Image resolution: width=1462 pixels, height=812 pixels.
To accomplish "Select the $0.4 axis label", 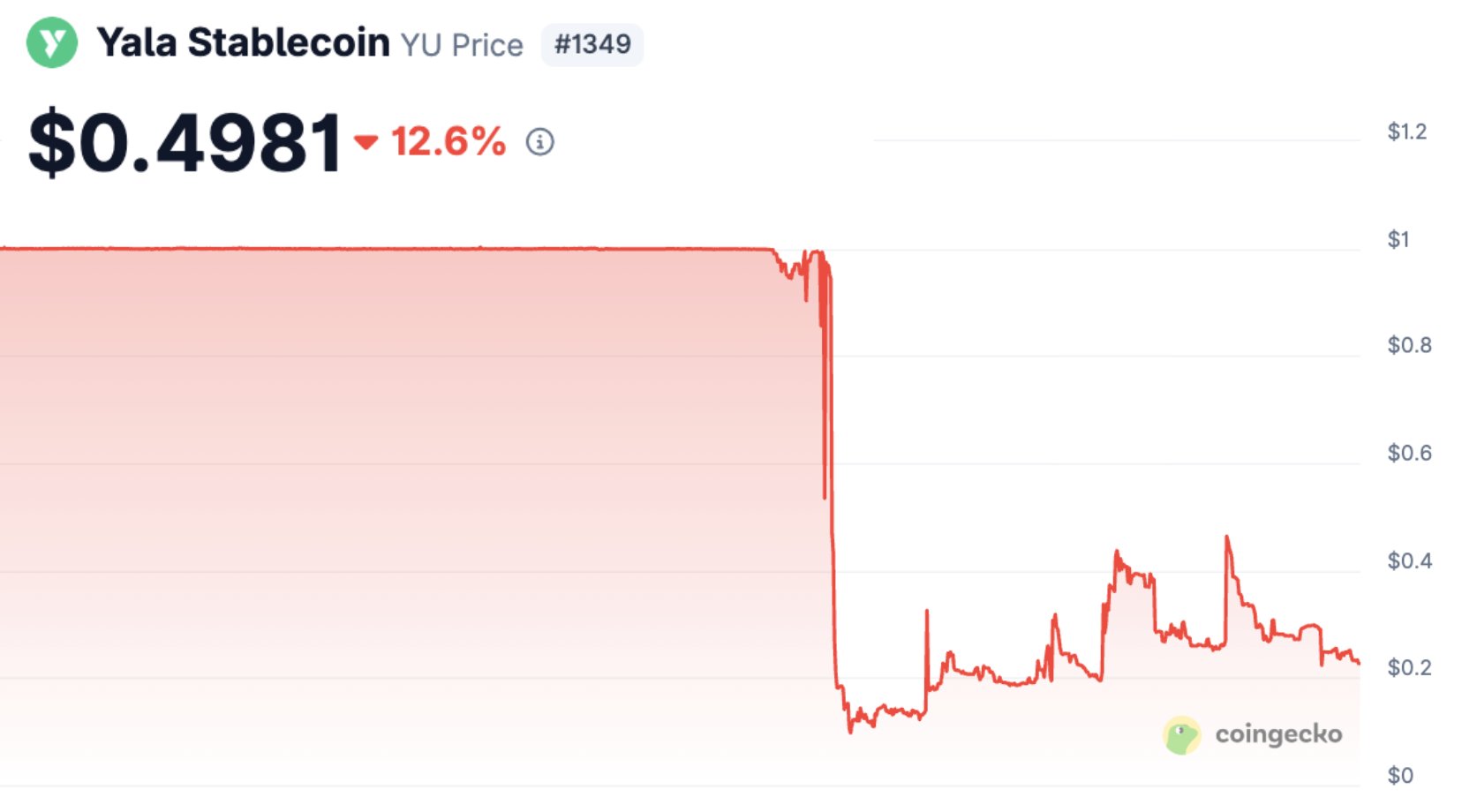I will (x=1409, y=560).
